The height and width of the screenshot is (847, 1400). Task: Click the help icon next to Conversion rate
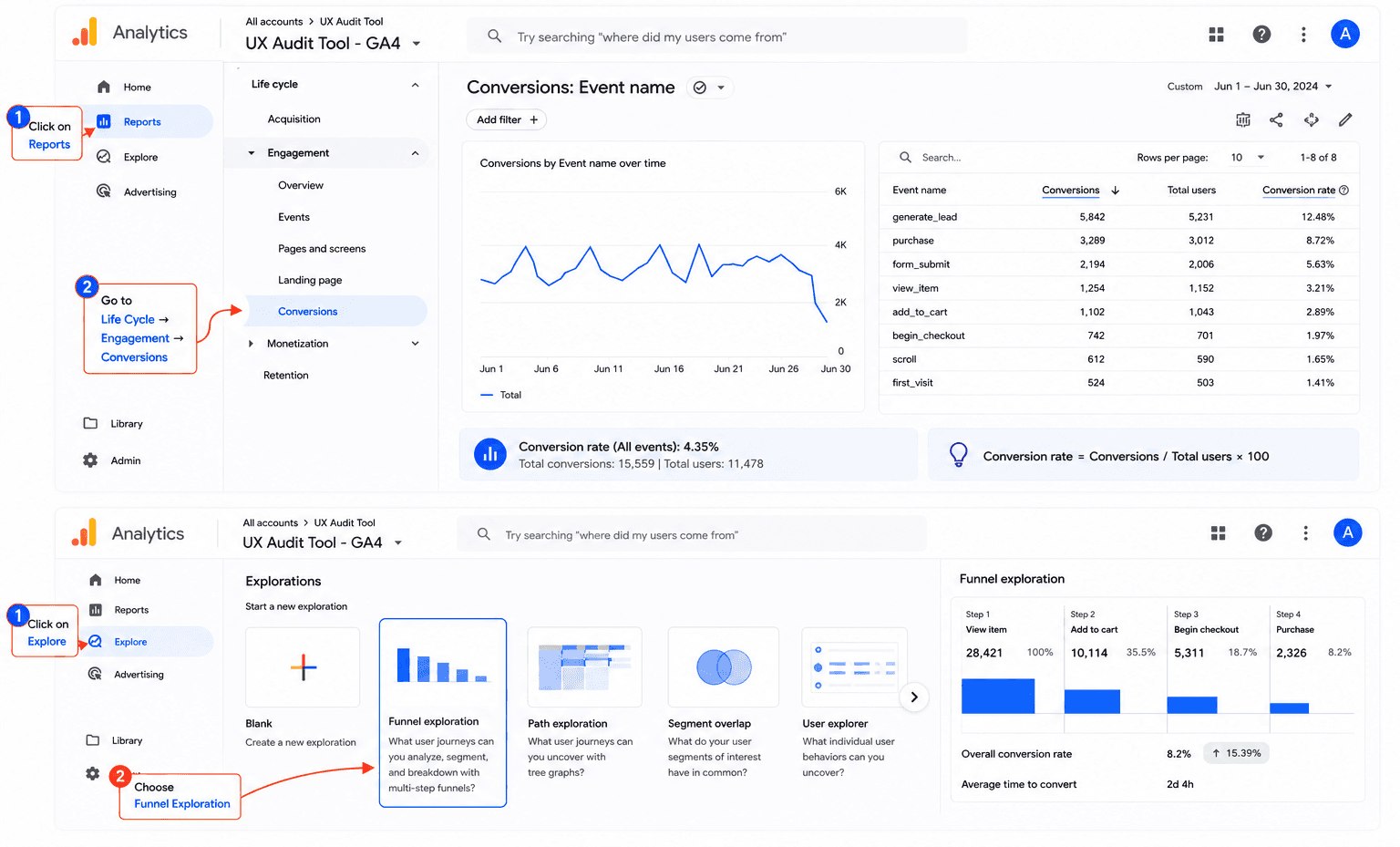[x=1343, y=191]
